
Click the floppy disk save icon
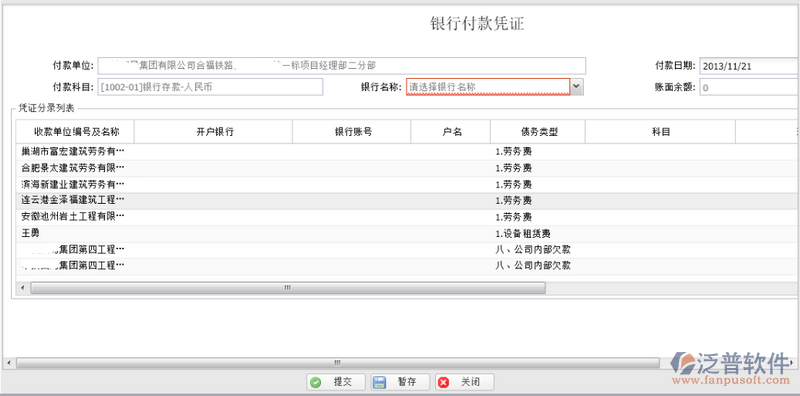[379, 382]
